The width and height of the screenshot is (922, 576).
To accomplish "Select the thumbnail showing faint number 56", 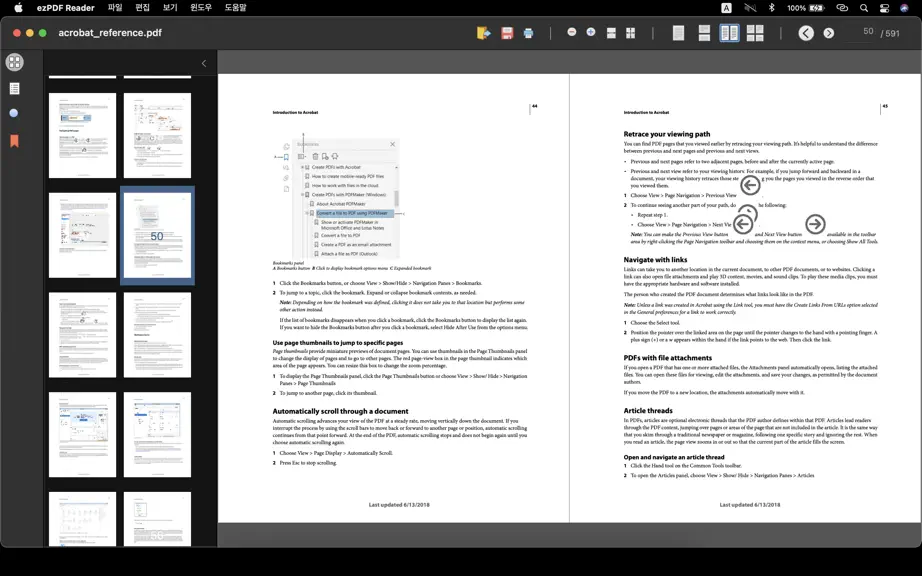I will [x=157, y=519].
